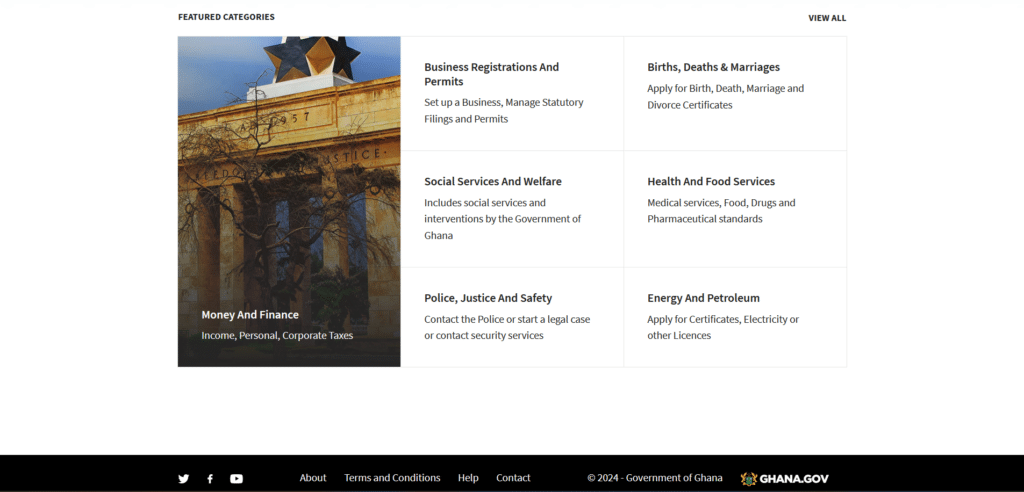Open the Twitter icon in footer
1024x492 pixels.
tap(184, 479)
